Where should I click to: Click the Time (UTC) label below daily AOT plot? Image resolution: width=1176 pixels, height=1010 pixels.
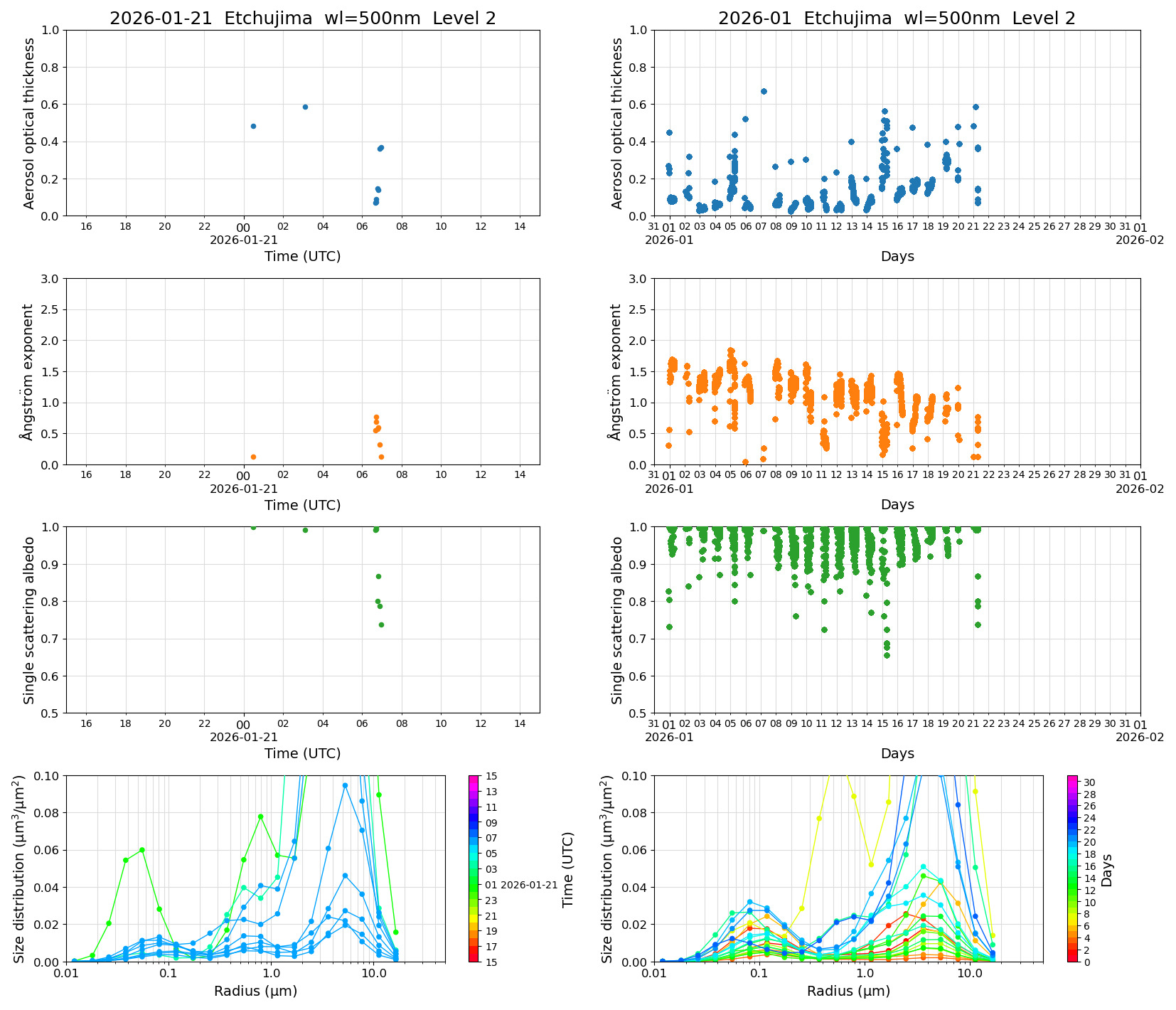pos(302,256)
